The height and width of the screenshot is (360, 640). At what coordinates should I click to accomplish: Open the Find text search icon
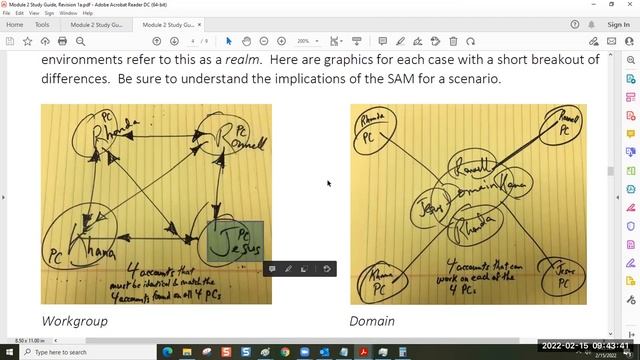80,41
